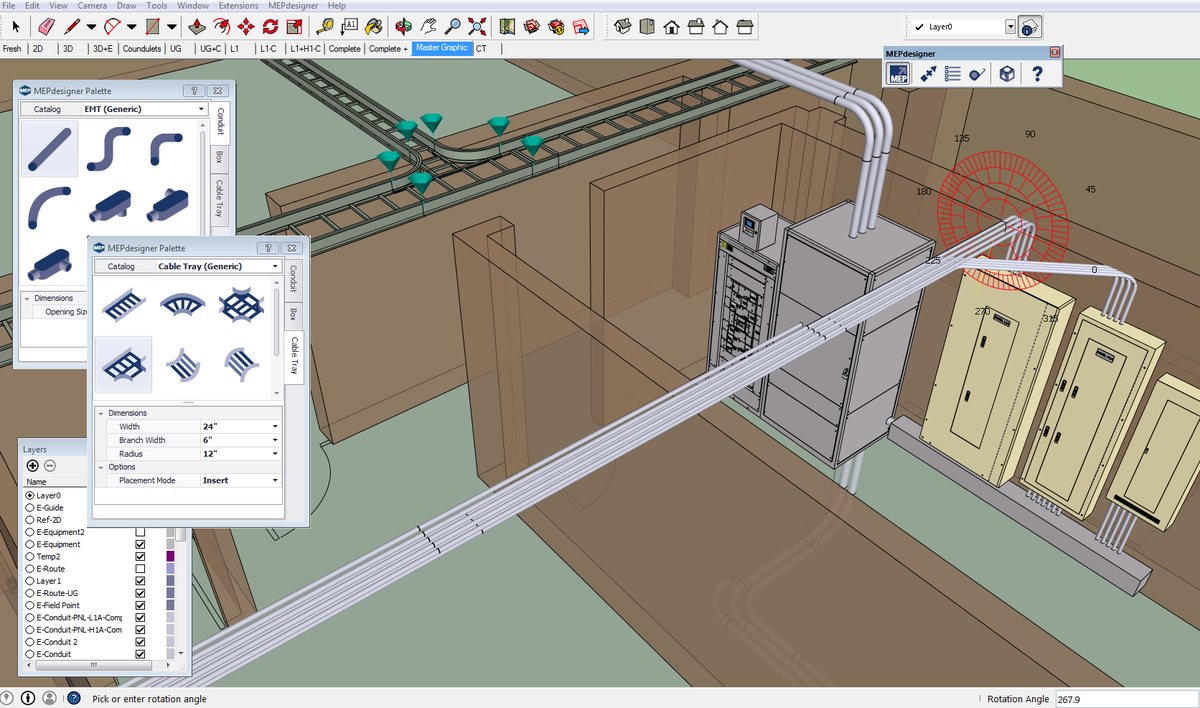Pick the Eraser tool
The image size is (1200, 708).
click(x=46, y=26)
